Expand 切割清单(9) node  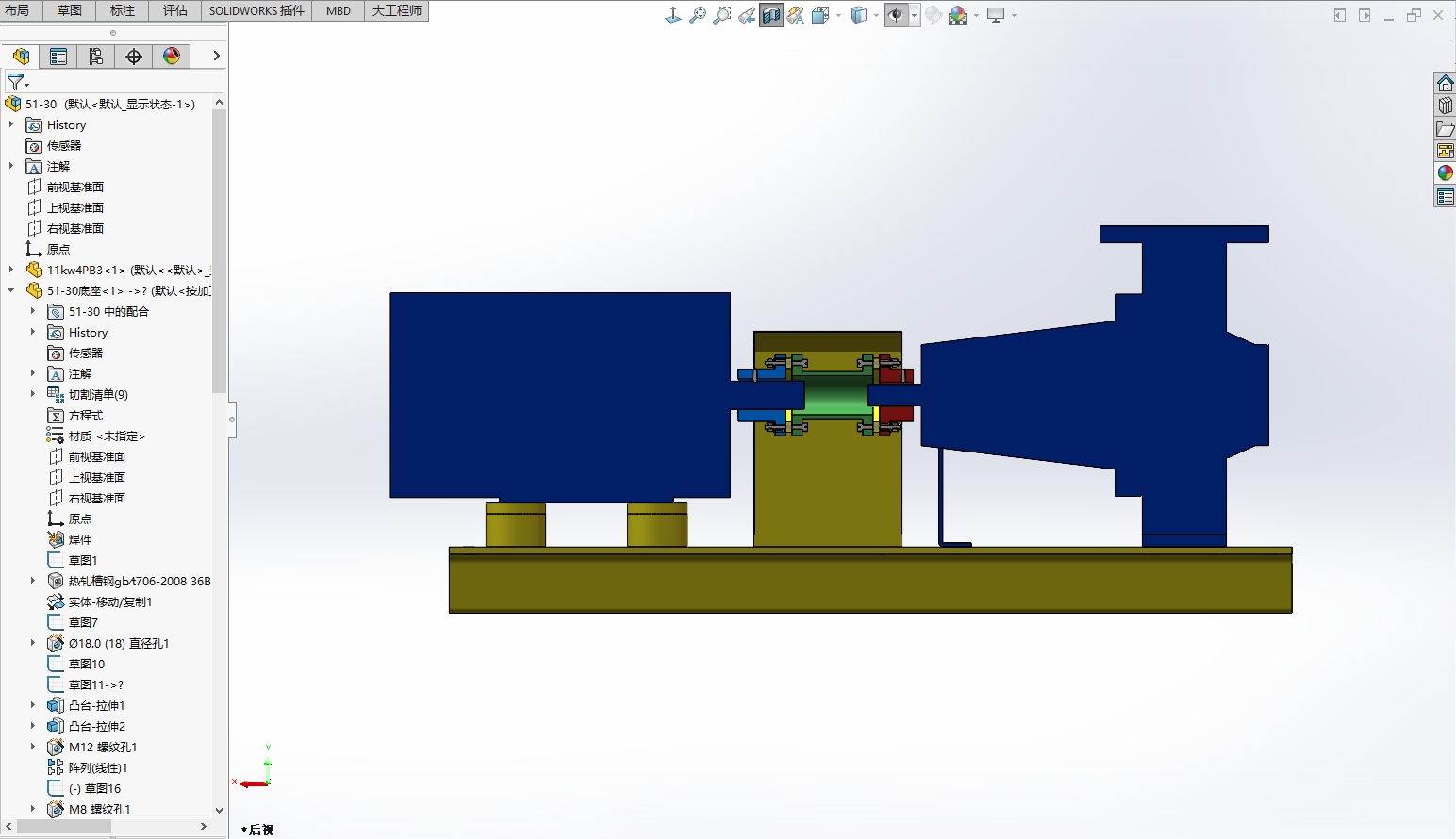pyautogui.click(x=33, y=394)
